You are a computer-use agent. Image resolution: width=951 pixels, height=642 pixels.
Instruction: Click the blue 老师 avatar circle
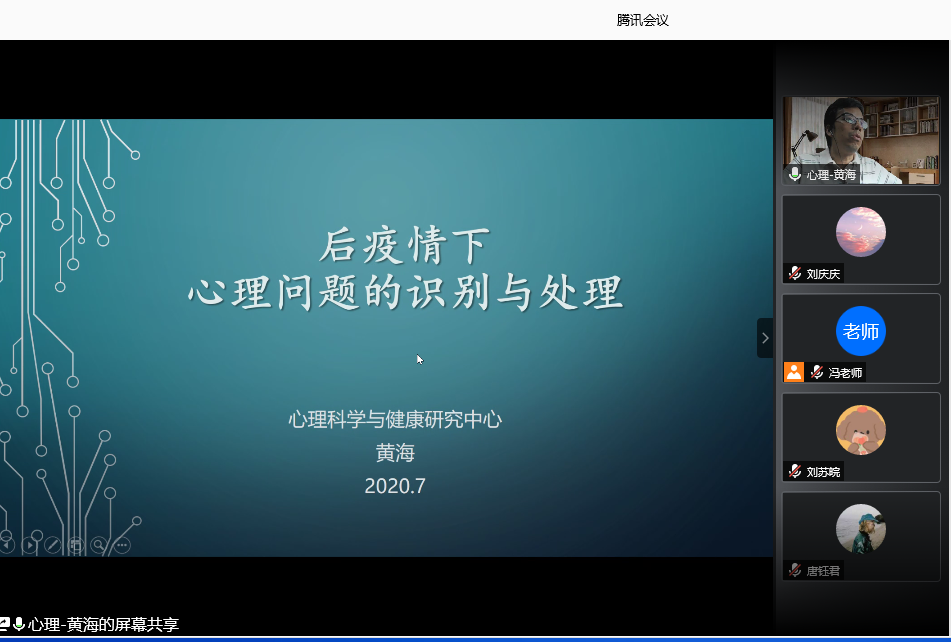tap(860, 331)
